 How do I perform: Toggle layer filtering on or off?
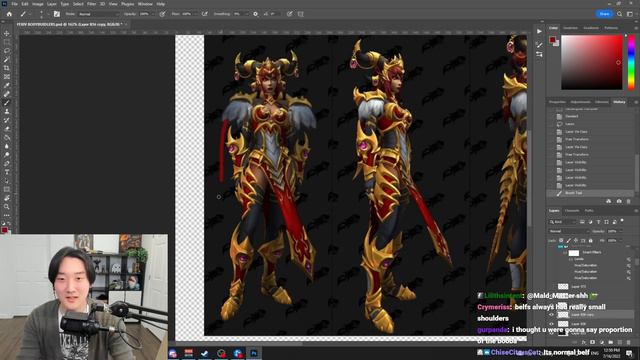tap(622, 221)
